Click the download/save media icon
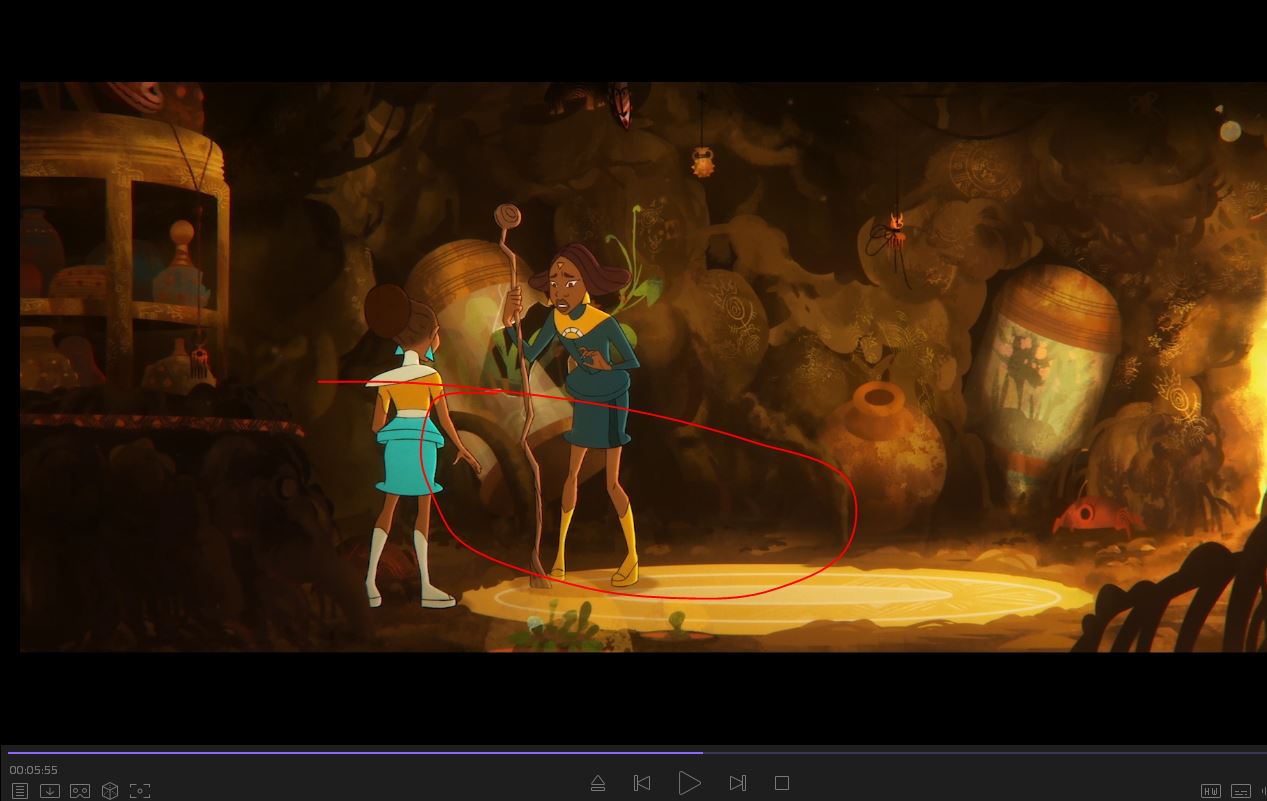 click(49, 791)
